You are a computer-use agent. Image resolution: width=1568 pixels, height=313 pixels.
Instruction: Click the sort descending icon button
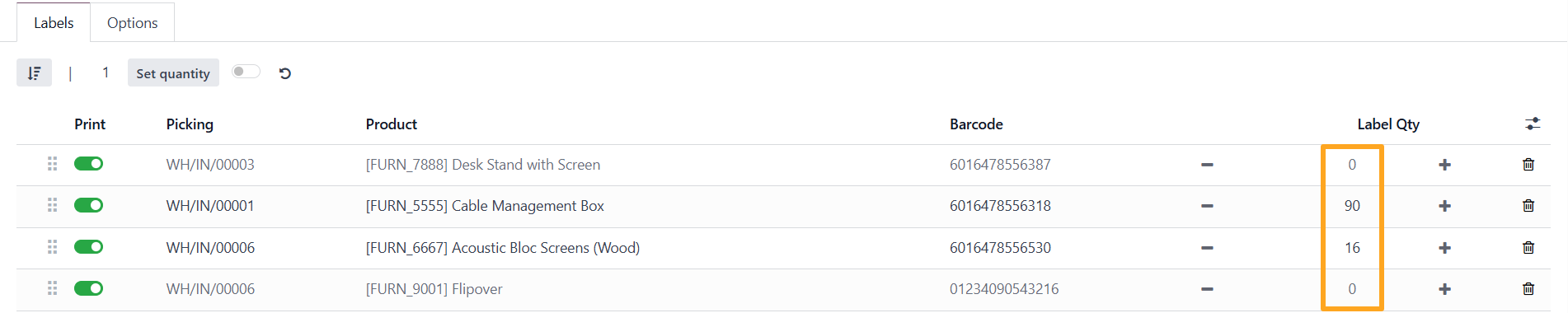click(x=34, y=73)
